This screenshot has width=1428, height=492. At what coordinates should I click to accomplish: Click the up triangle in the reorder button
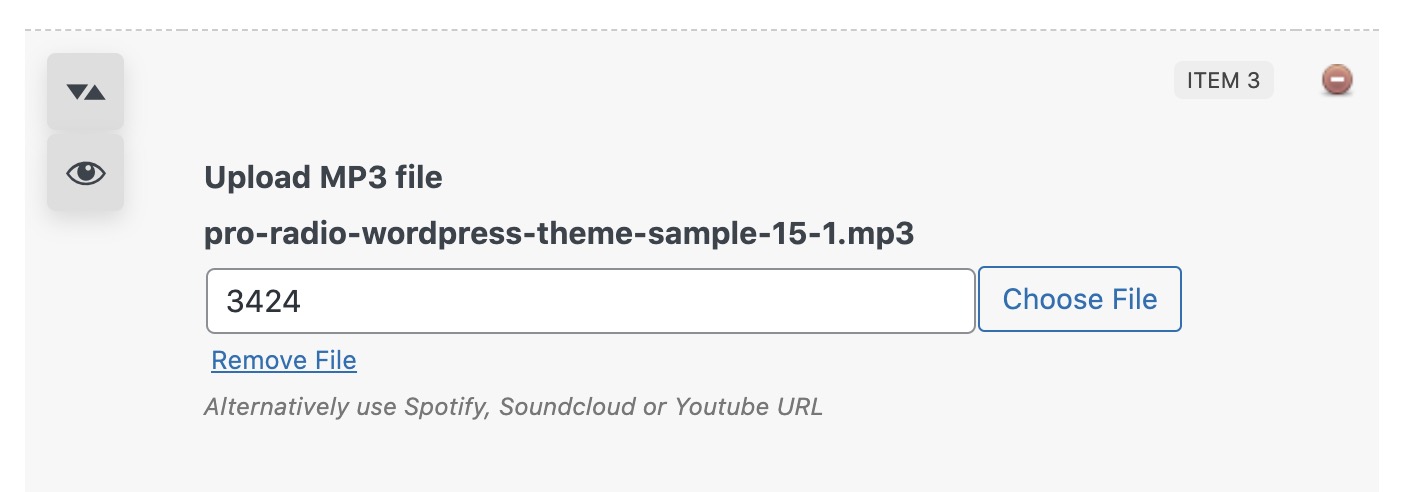(x=95, y=93)
